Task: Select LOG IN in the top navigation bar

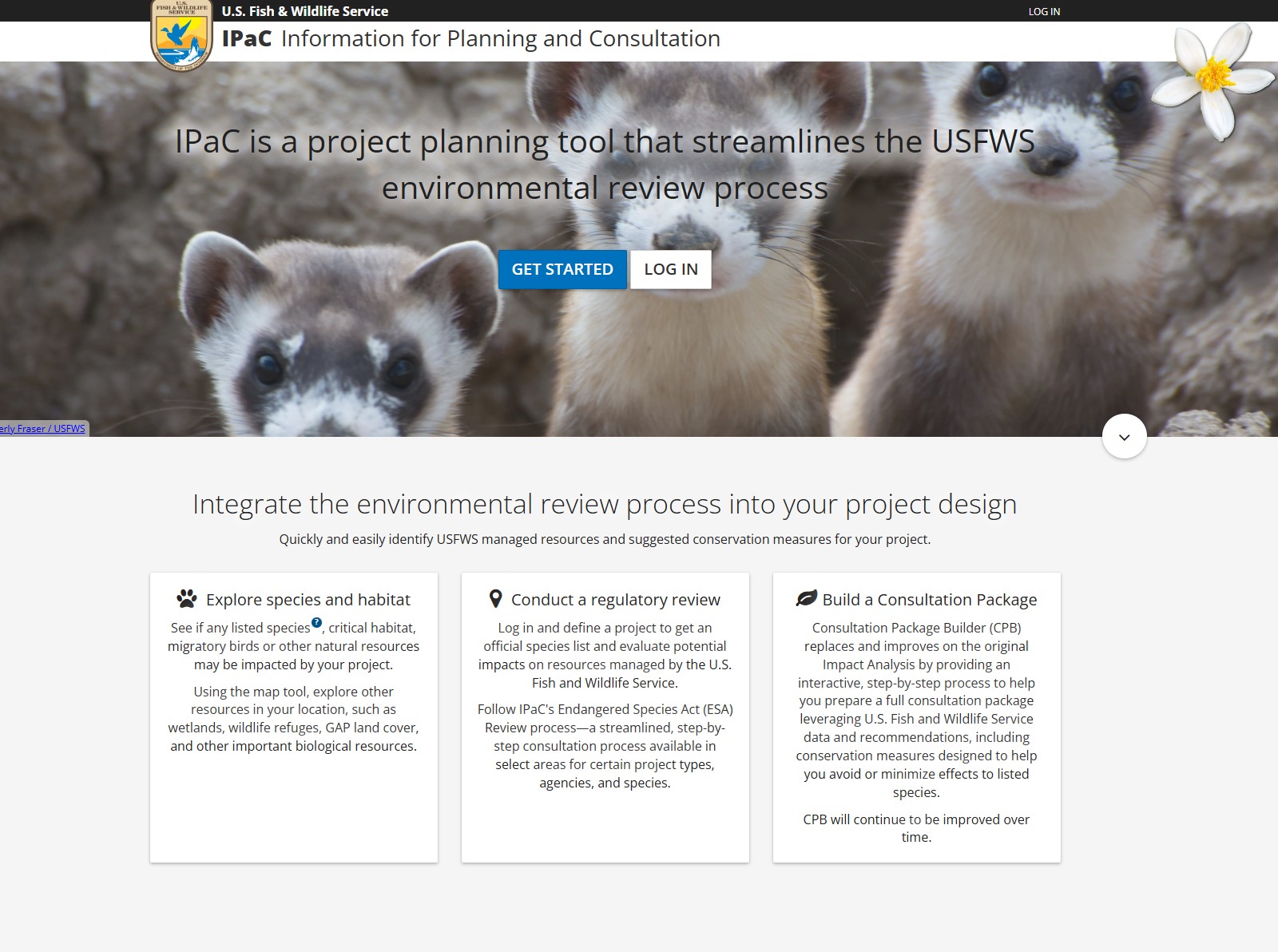Action: click(1044, 11)
